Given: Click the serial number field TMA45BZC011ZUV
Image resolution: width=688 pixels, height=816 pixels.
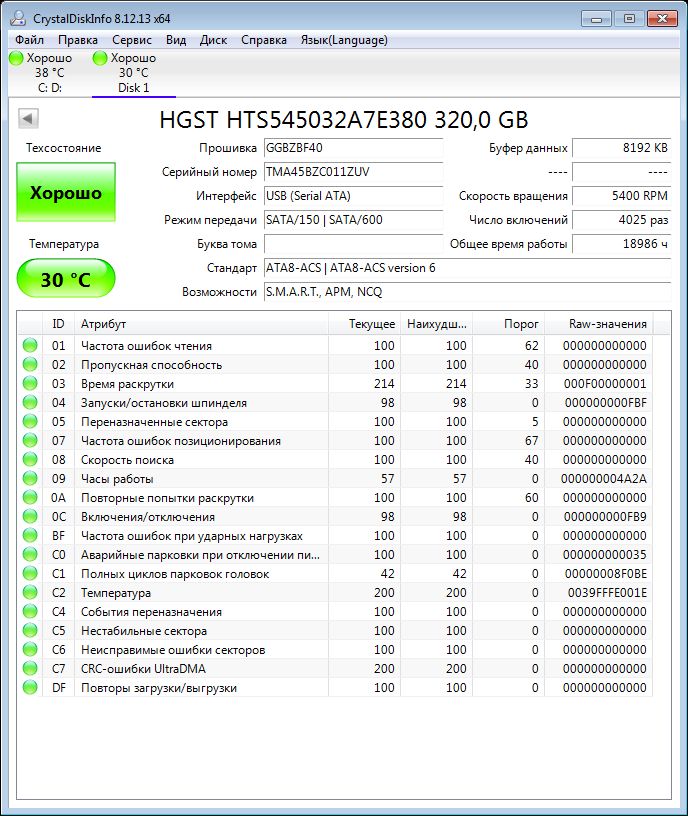Looking at the screenshot, I should pyautogui.click(x=353, y=172).
